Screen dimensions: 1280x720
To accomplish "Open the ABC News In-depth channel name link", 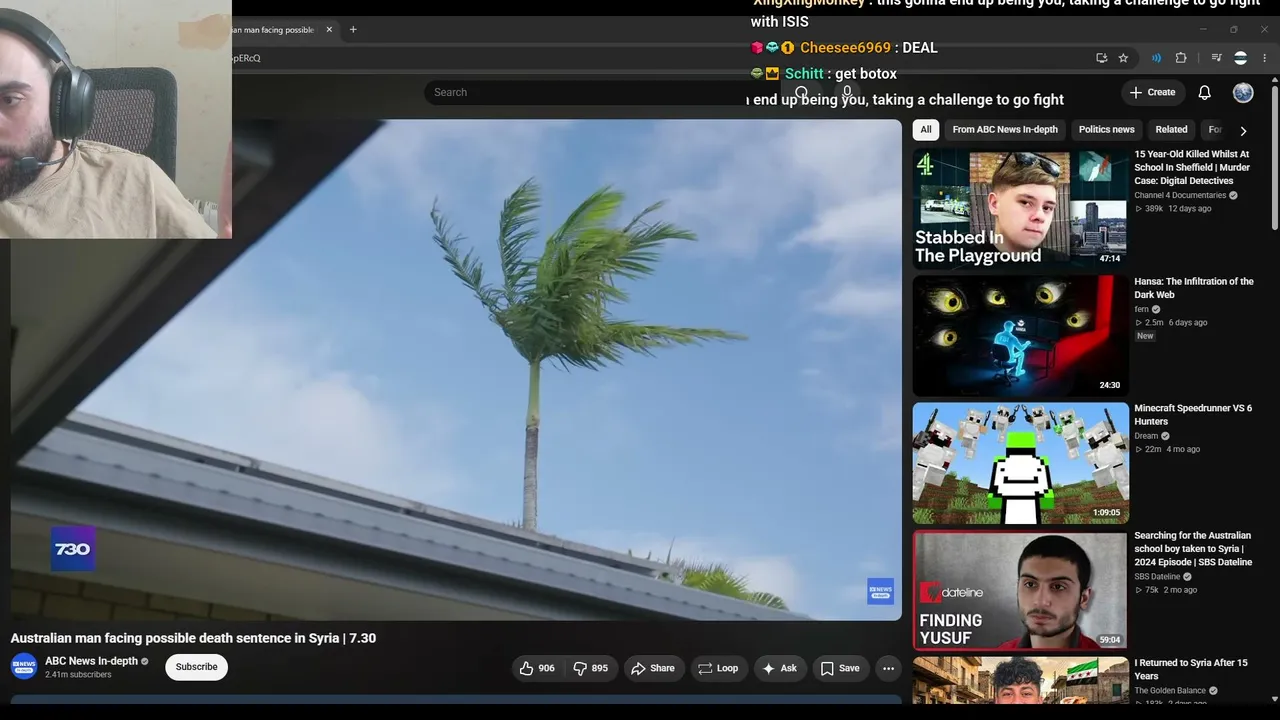I will [91, 661].
